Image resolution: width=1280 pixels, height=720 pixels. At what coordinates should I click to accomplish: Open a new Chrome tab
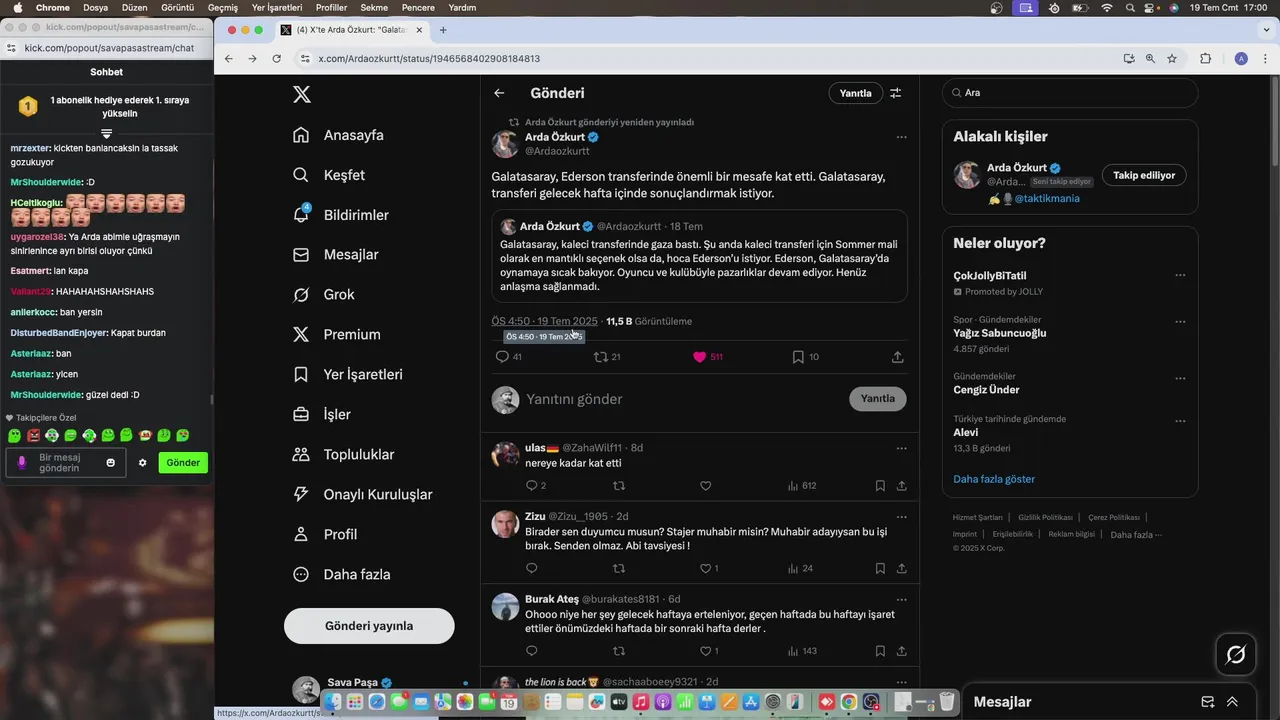tap(443, 30)
